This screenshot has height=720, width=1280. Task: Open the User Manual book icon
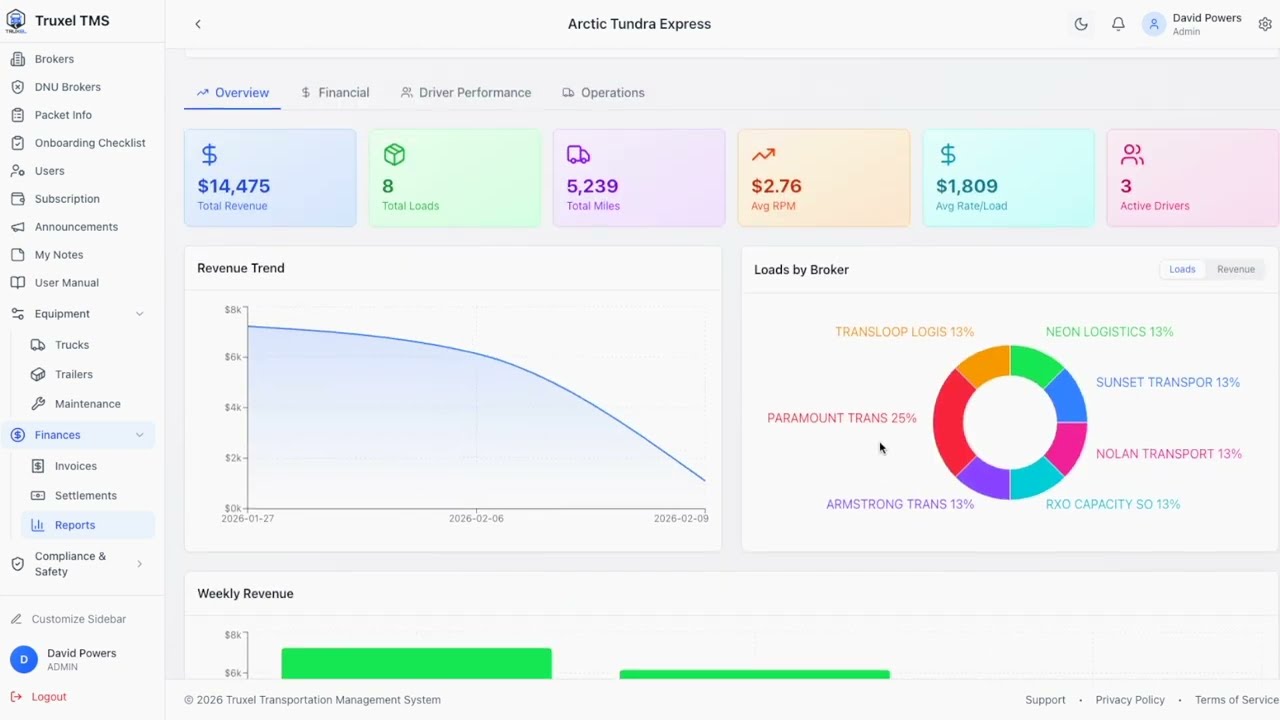click(x=17, y=283)
